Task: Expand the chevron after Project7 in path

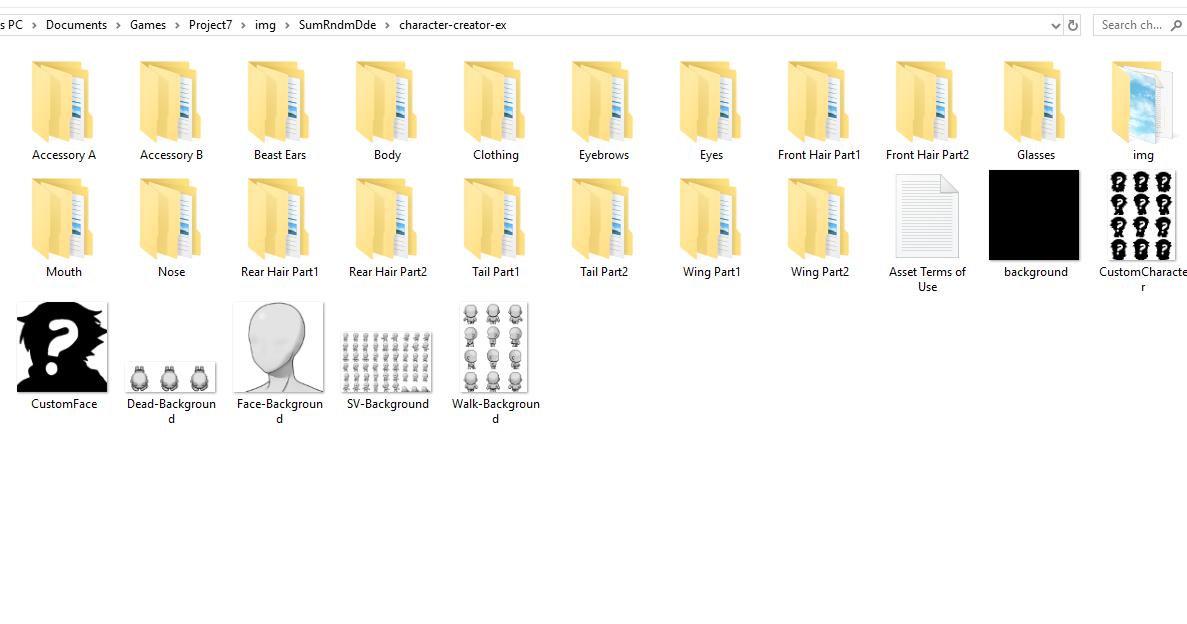Action: (x=244, y=25)
